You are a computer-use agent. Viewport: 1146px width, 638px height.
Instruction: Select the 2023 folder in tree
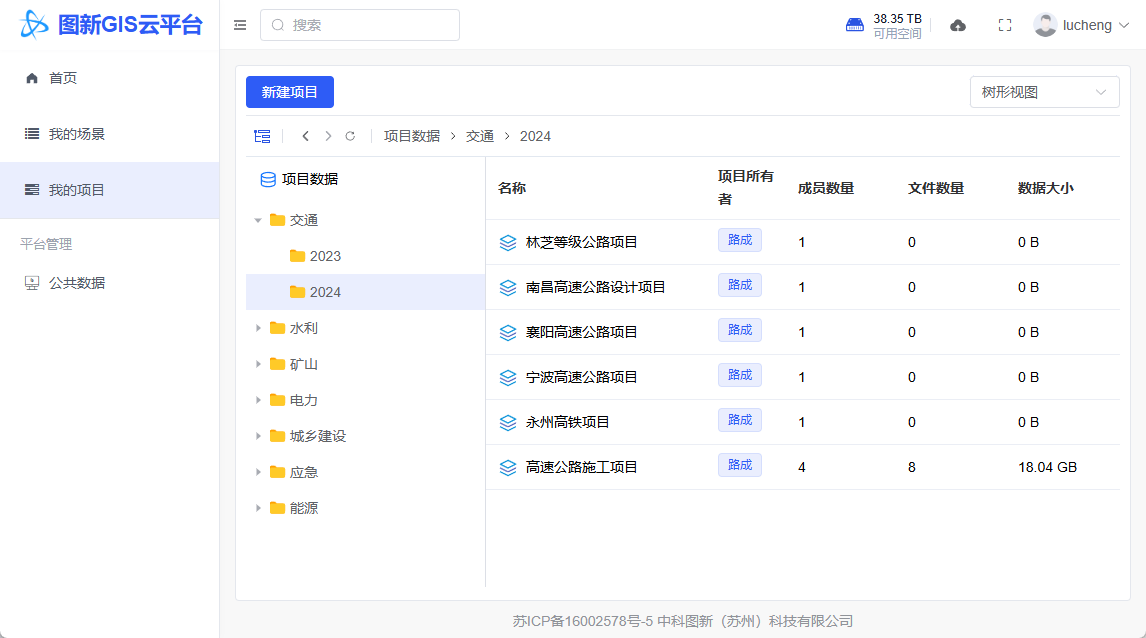(325, 256)
